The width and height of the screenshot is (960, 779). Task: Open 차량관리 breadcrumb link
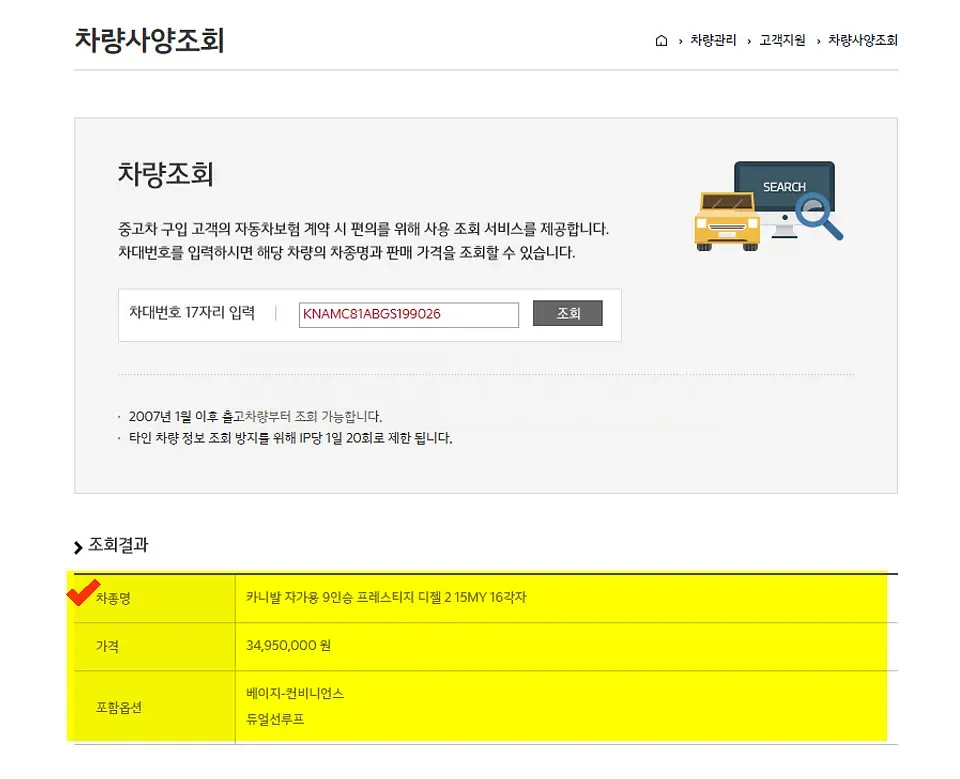point(713,40)
